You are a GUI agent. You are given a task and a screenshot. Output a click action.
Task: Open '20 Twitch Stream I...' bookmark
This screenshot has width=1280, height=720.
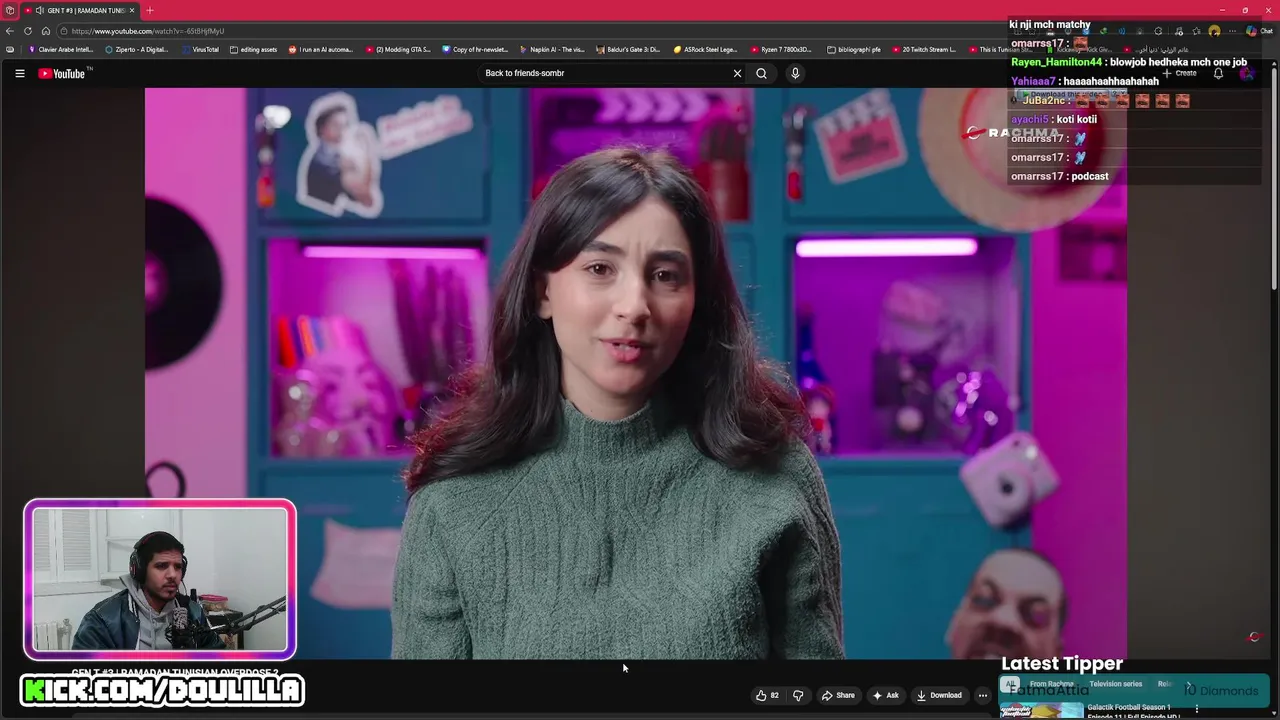923,49
